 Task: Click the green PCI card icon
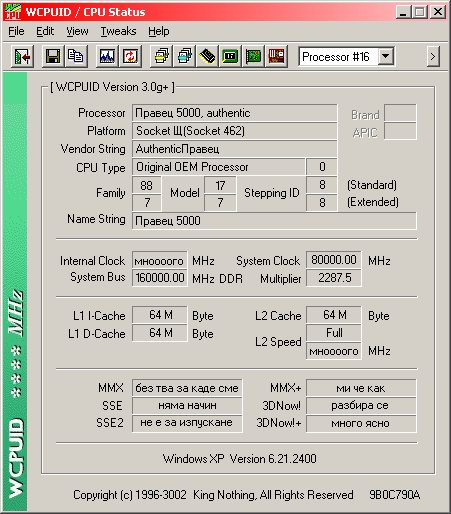tap(253, 56)
